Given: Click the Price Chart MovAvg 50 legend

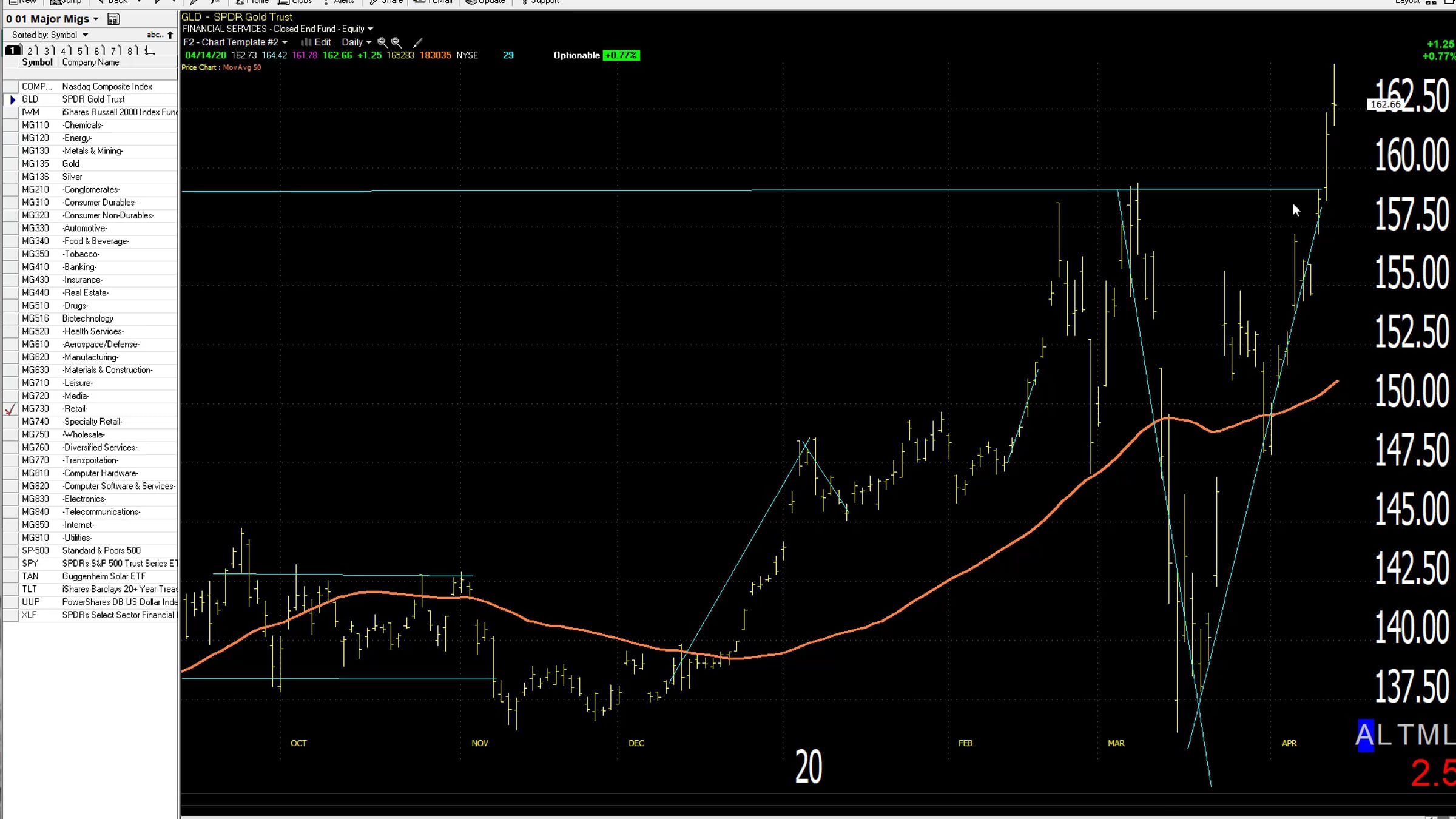Looking at the screenshot, I should point(221,67).
